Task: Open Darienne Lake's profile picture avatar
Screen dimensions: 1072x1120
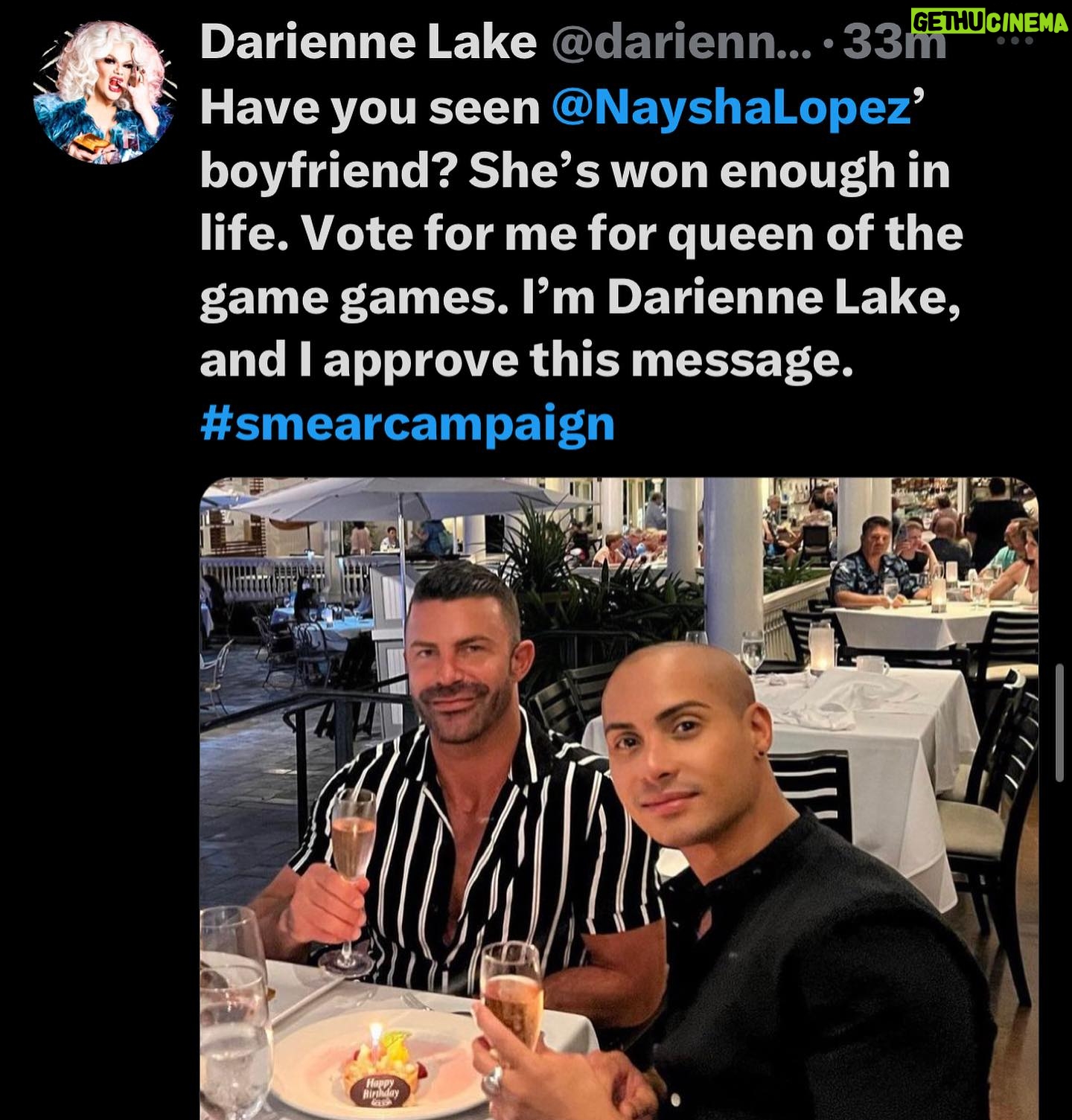Action: pyautogui.click(x=105, y=92)
